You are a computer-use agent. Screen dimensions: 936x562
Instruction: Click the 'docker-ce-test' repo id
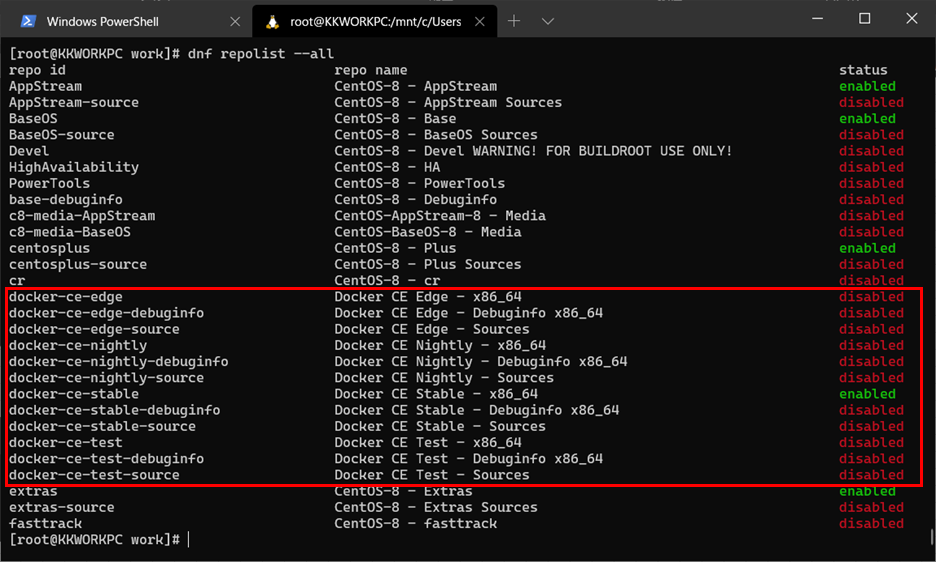click(x=66, y=442)
